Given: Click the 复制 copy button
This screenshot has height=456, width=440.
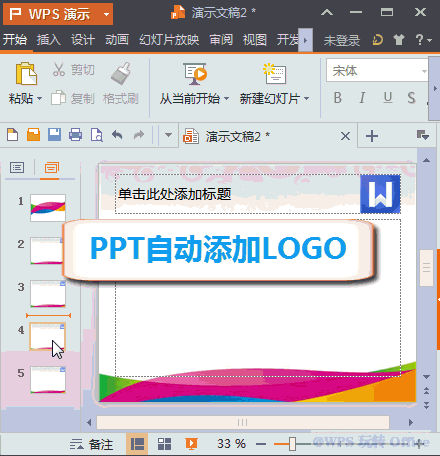Looking at the screenshot, I should (73, 98).
